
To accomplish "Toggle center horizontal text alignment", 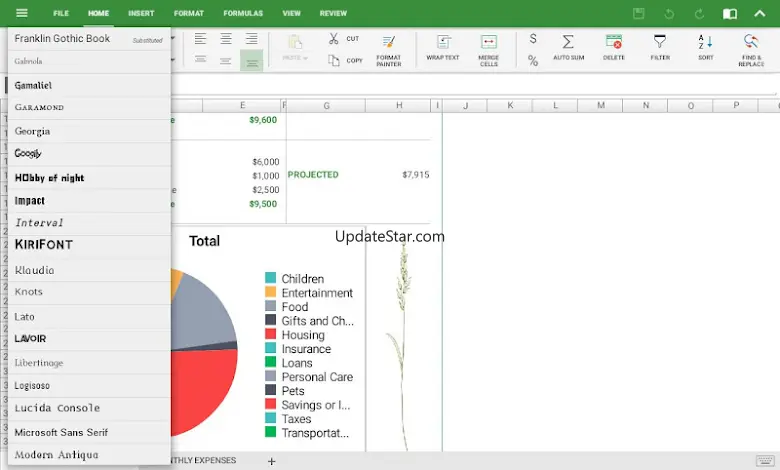I will click(226, 39).
